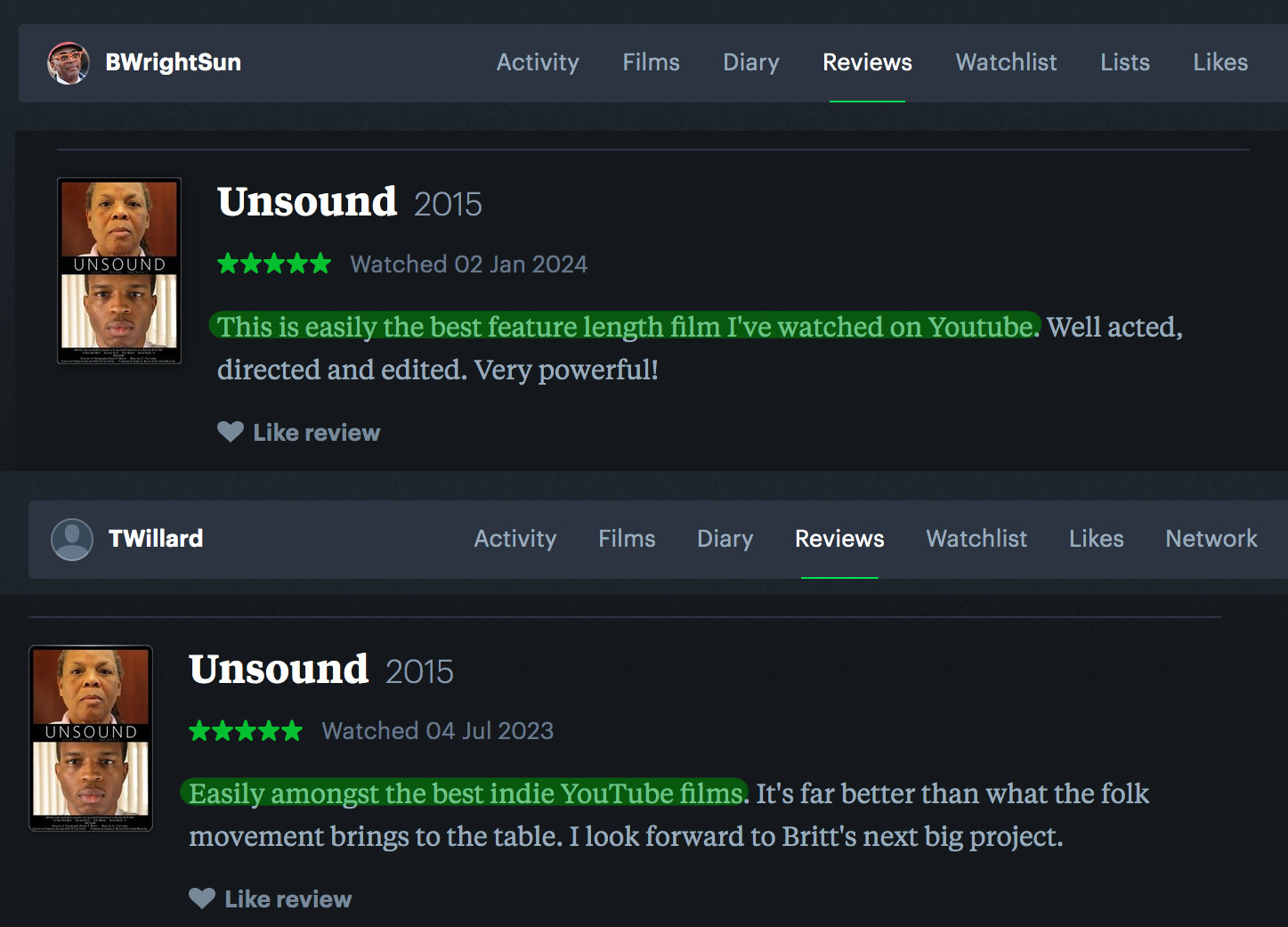Open BWrightSun's Lists tab
The height and width of the screenshot is (927, 1288).
click(x=1125, y=62)
